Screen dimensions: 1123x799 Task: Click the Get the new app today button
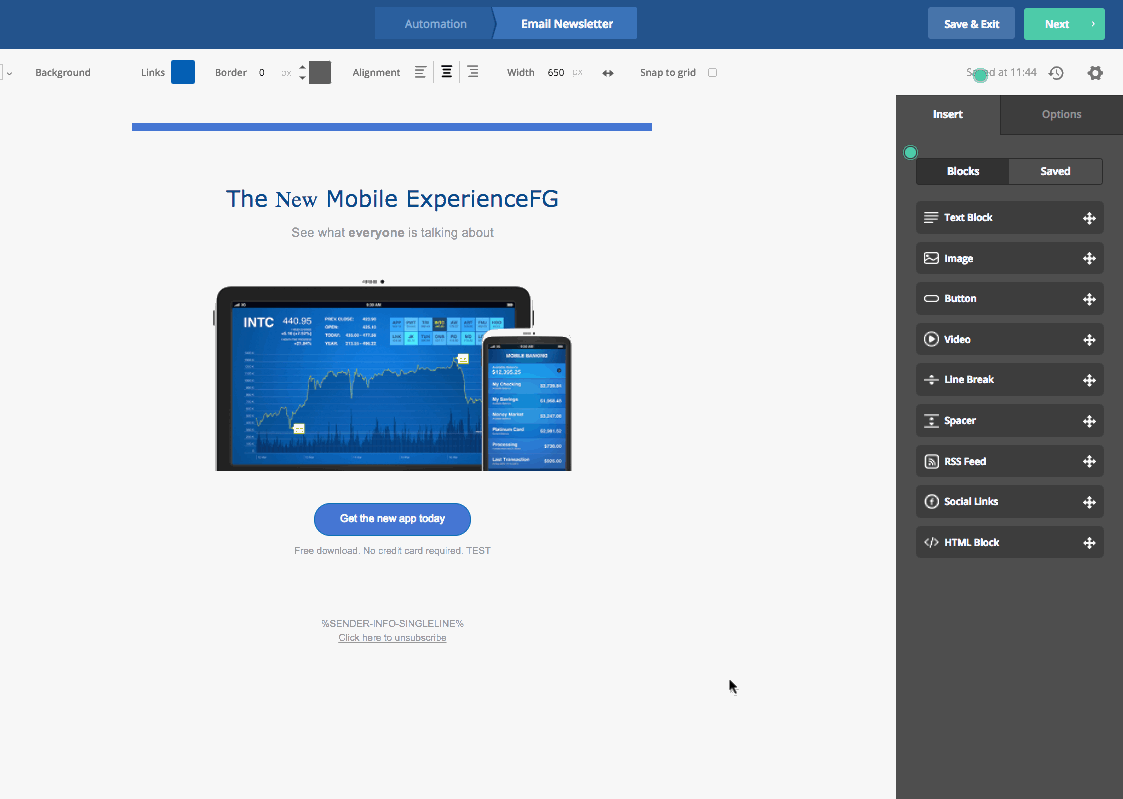[392, 519]
